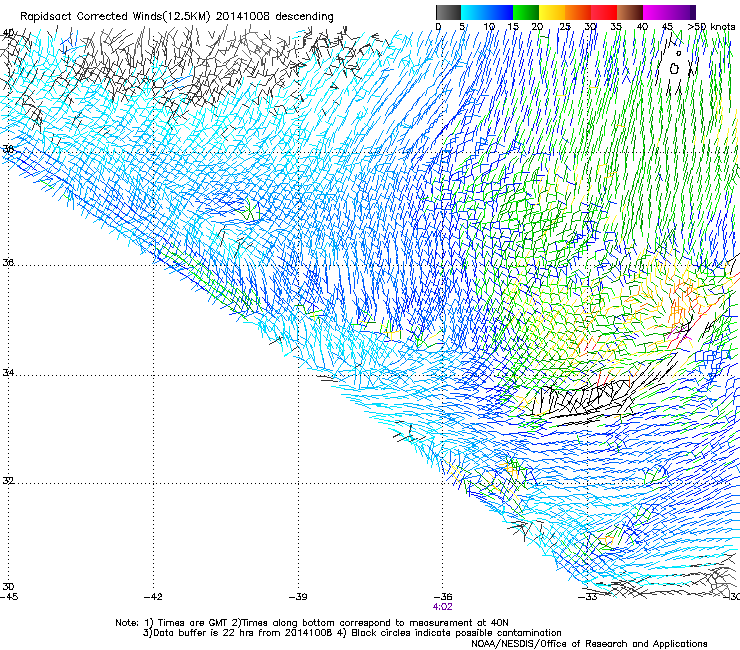Click the longitude label '-42' on bottom axis

(x=153, y=597)
